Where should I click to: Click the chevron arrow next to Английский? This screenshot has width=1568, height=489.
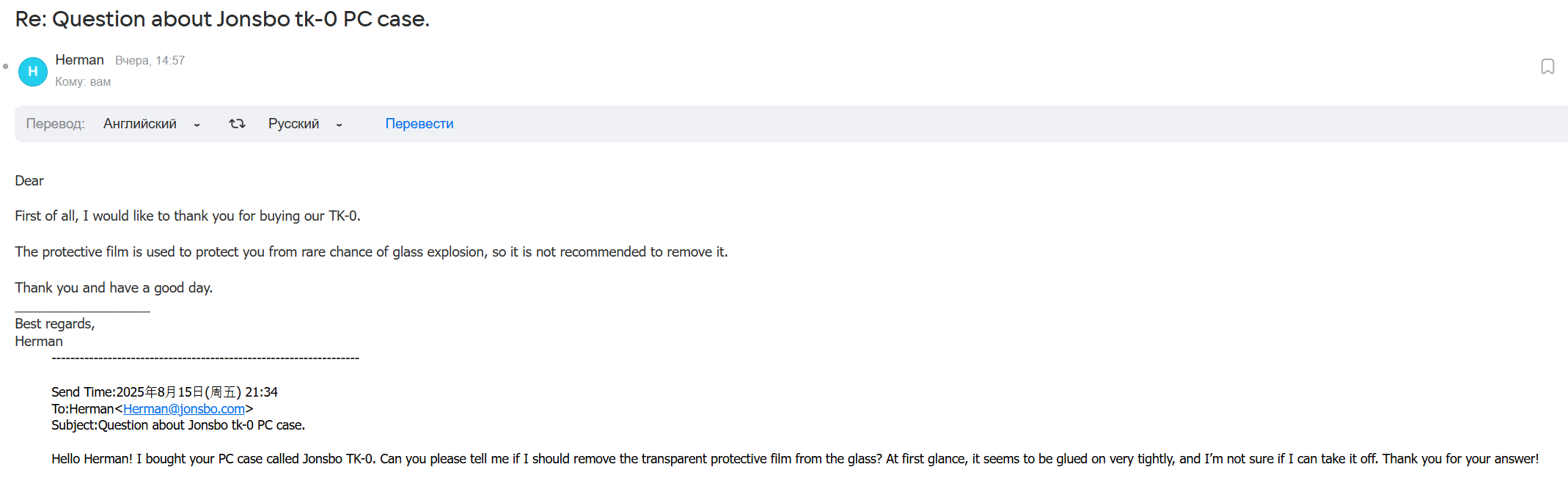click(x=197, y=125)
